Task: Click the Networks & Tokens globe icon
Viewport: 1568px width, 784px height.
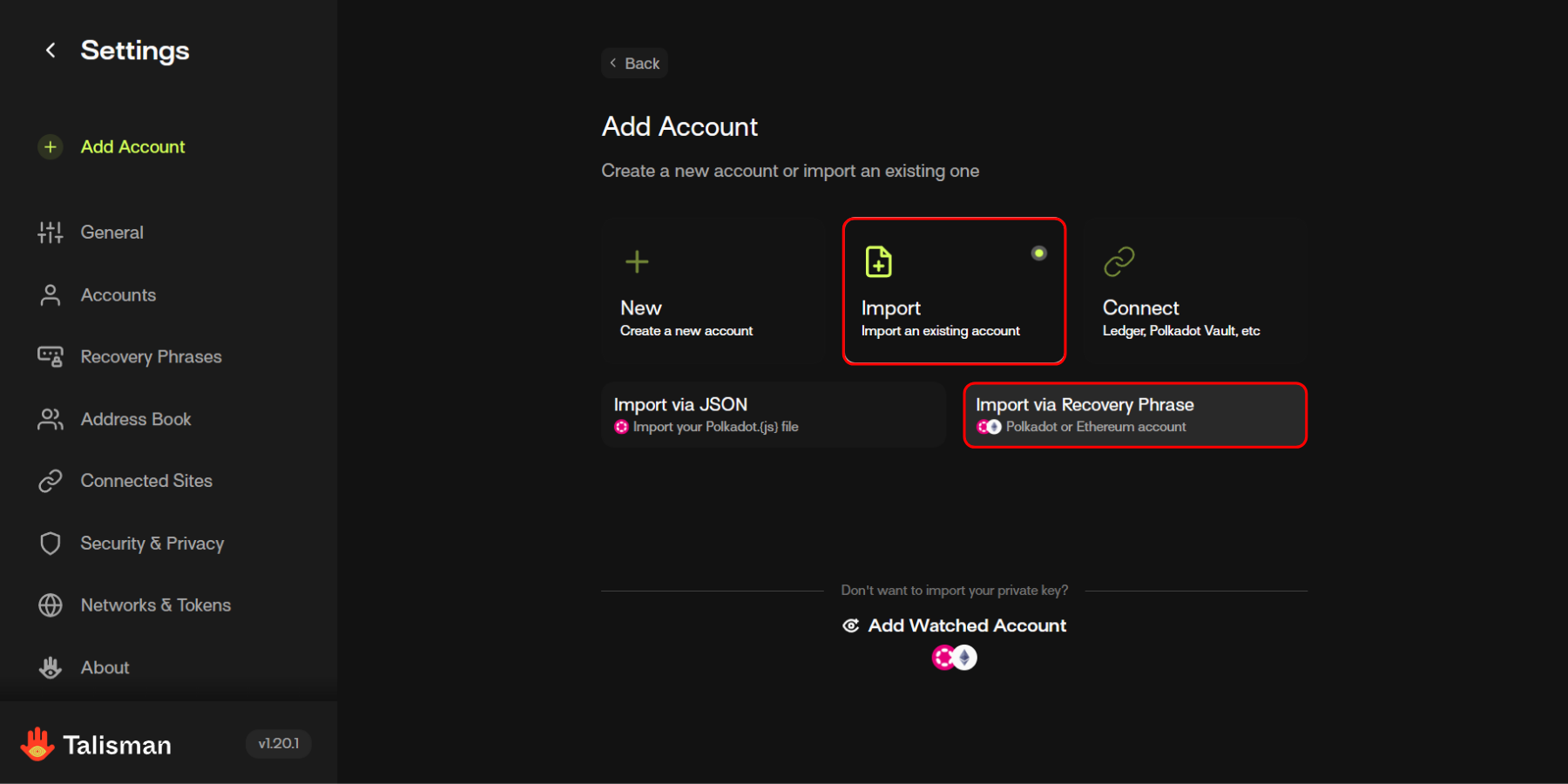Action: [x=51, y=605]
